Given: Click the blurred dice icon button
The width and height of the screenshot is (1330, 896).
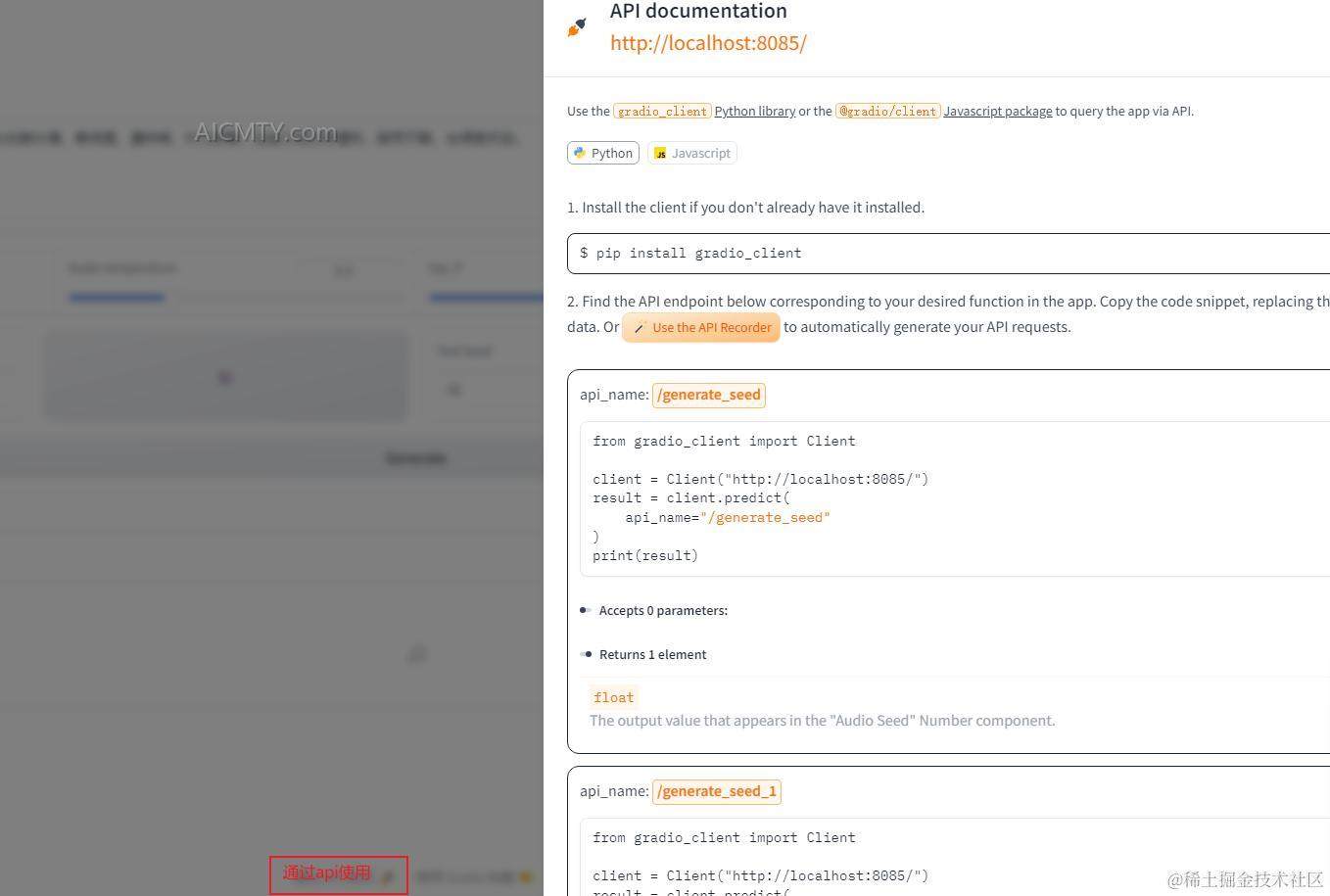Looking at the screenshot, I should click(225, 378).
